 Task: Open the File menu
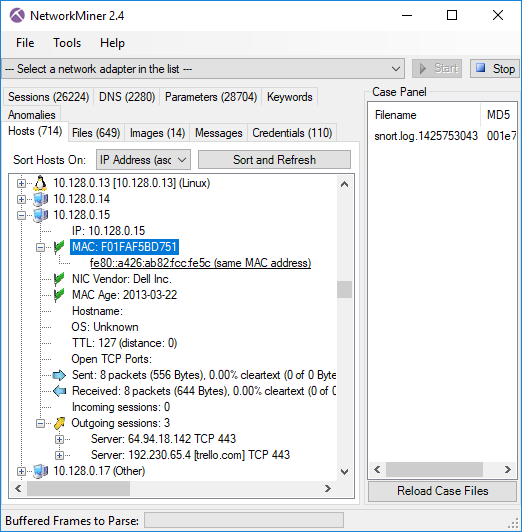coord(25,43)
